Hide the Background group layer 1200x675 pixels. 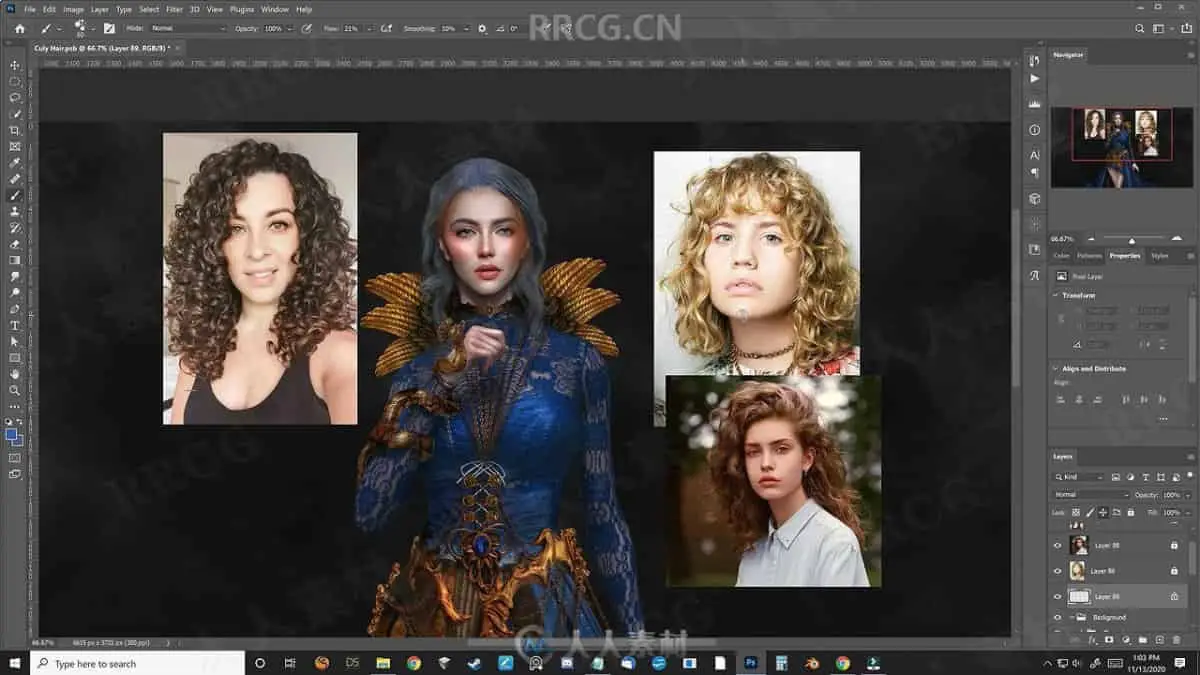pos(1057,617)
